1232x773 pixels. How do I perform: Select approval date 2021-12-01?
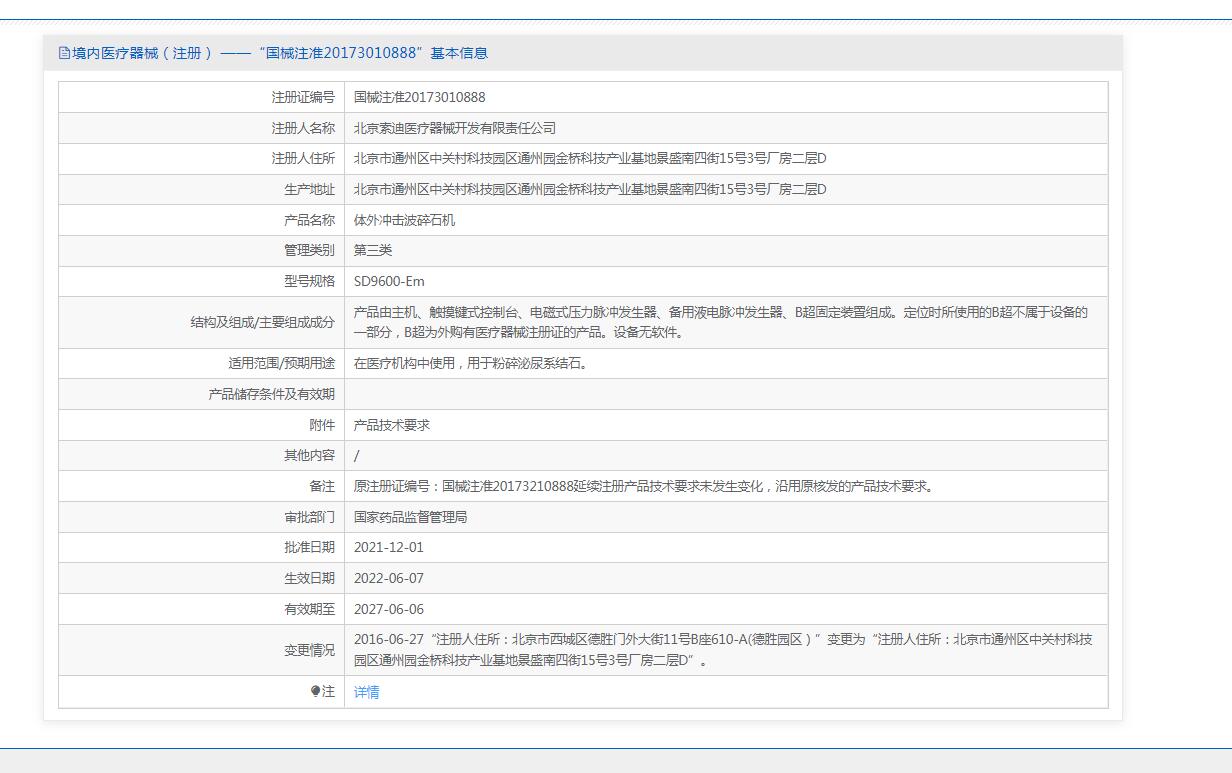click(x=389, y=547)
